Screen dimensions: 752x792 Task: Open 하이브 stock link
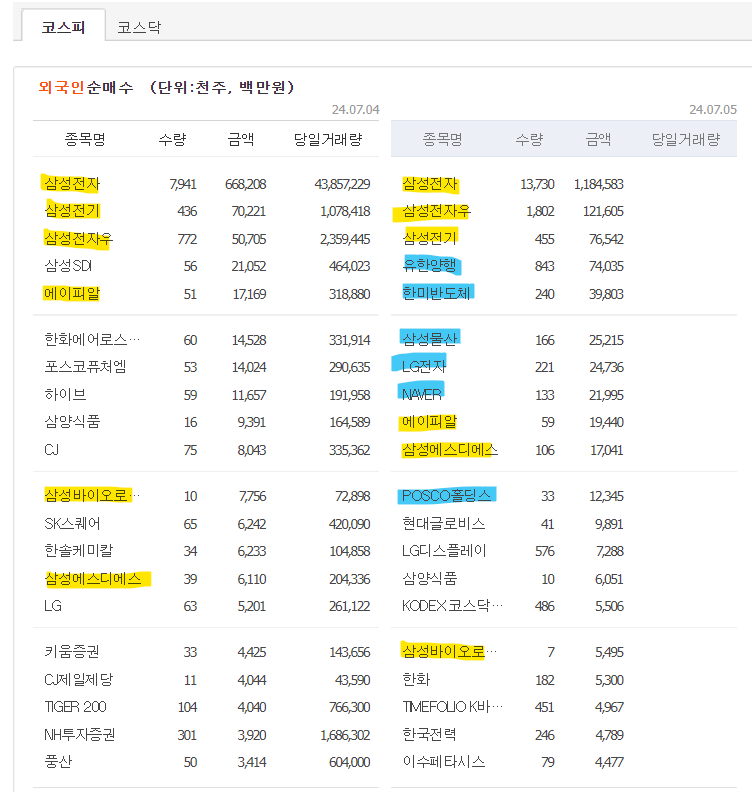tap(65, 394)
